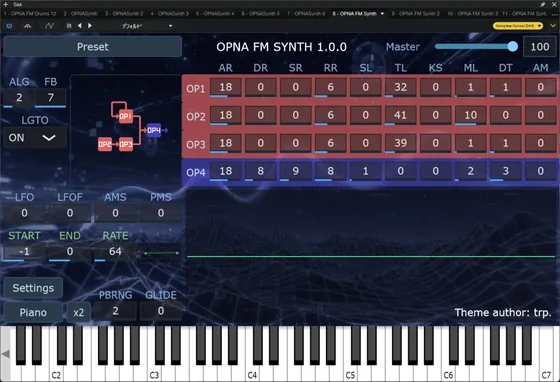The height and width of the screenshot is (382, 560).
Task: Open dropdown arrow on OPNA FM Synth tab
Action: click(382, 14)
